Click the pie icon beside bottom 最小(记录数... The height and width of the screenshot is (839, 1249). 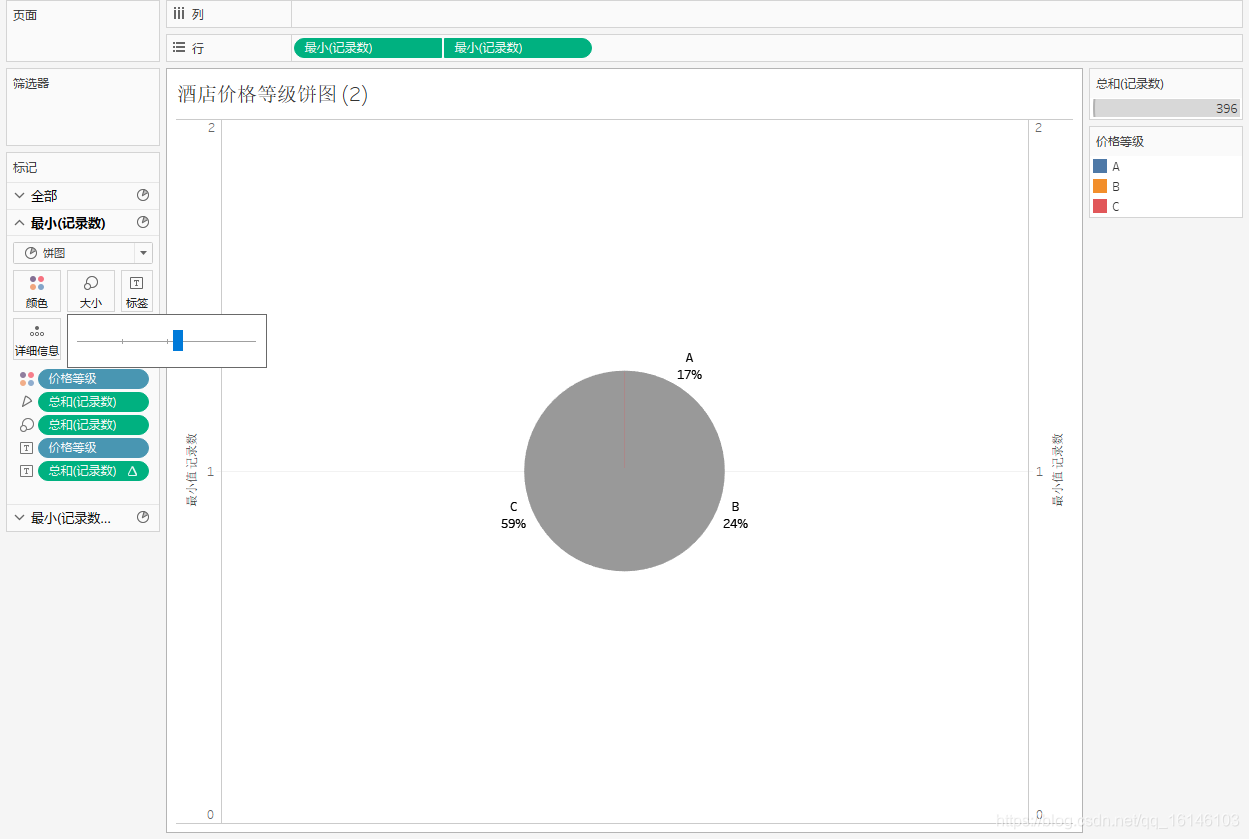pos(143,518)
